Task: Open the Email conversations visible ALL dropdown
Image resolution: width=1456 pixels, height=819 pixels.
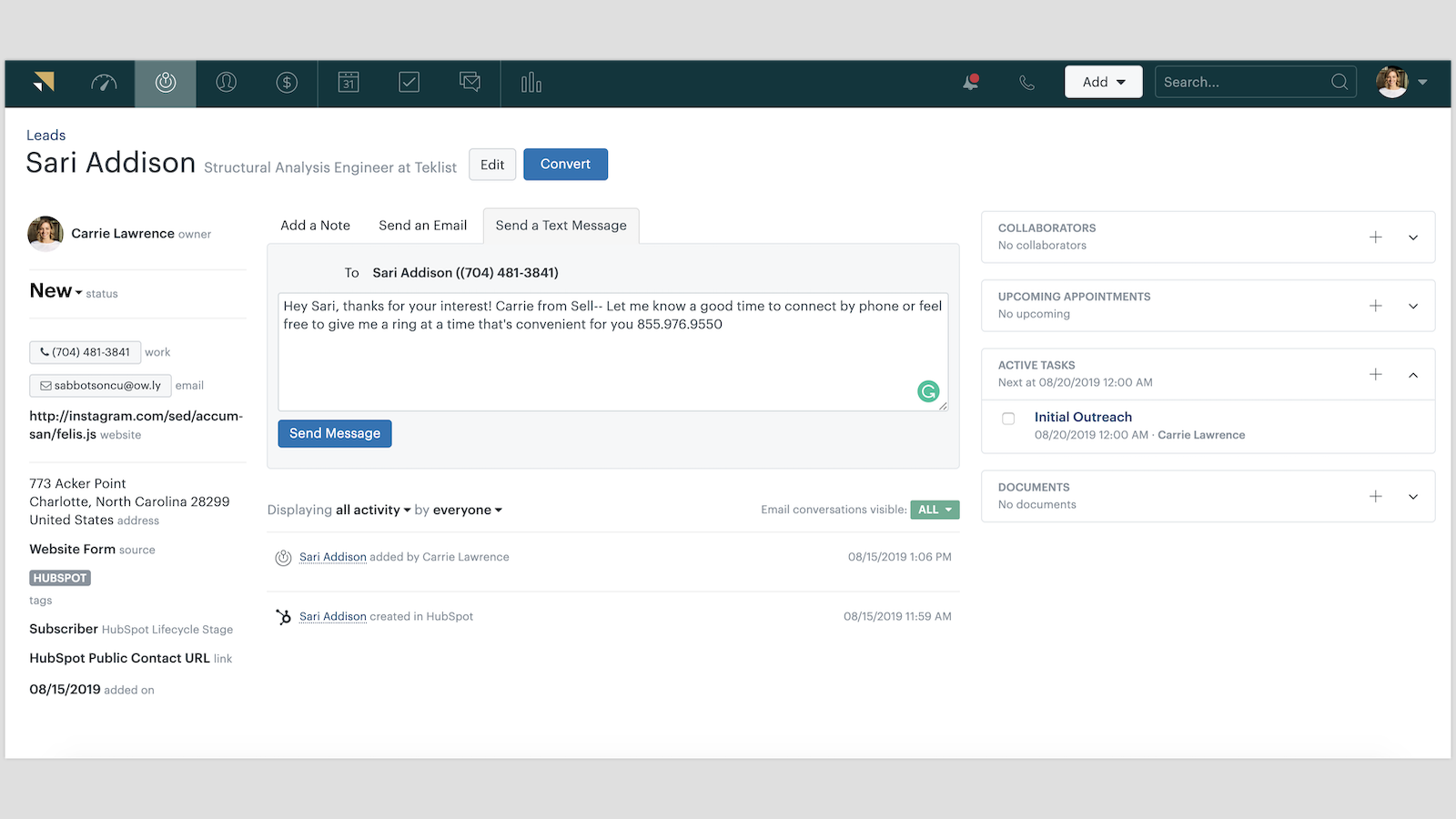Action: 935,510
